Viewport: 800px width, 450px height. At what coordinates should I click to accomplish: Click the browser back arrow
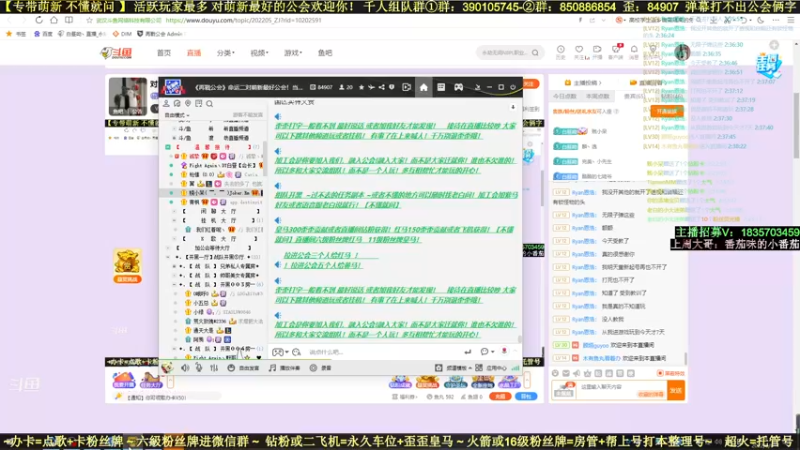(x=9, y=20)
